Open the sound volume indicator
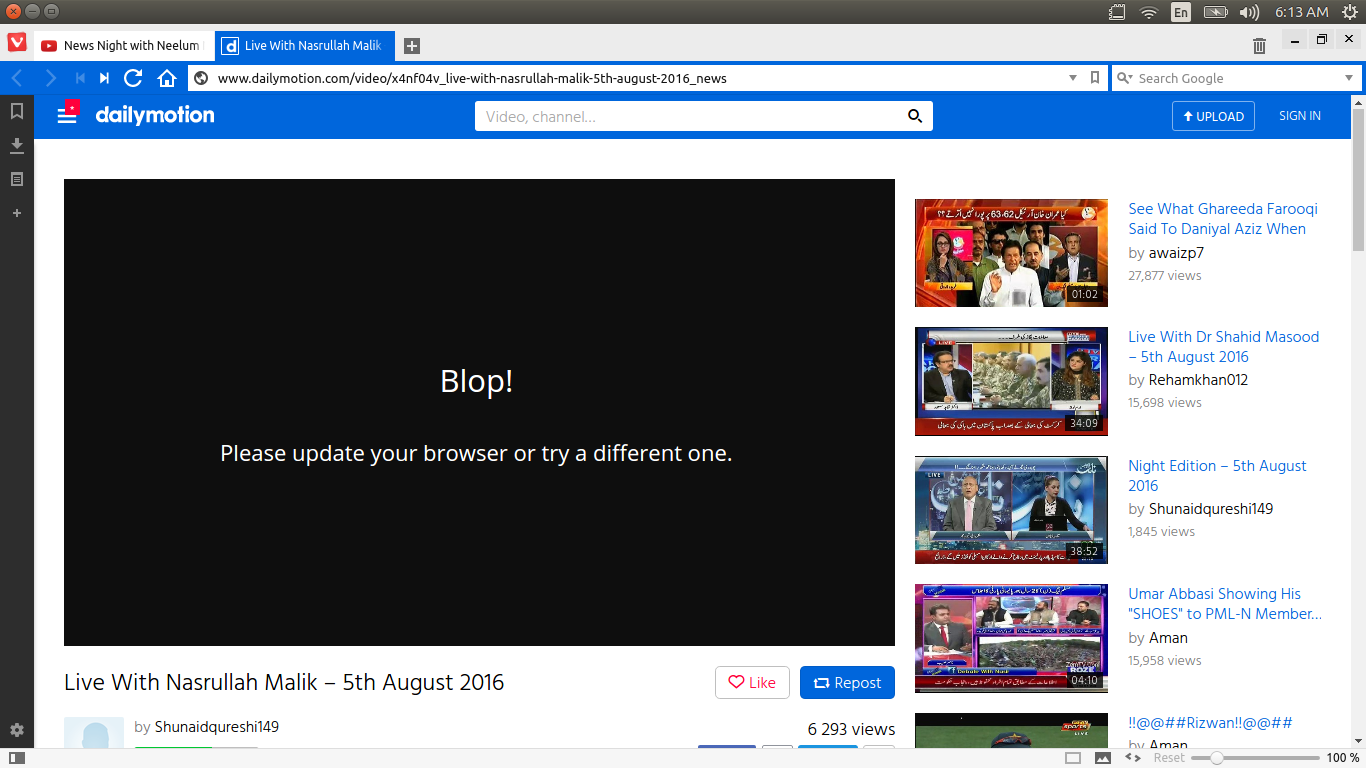Viewport: 1366px width, 768px height. [x=1249, y=12]
